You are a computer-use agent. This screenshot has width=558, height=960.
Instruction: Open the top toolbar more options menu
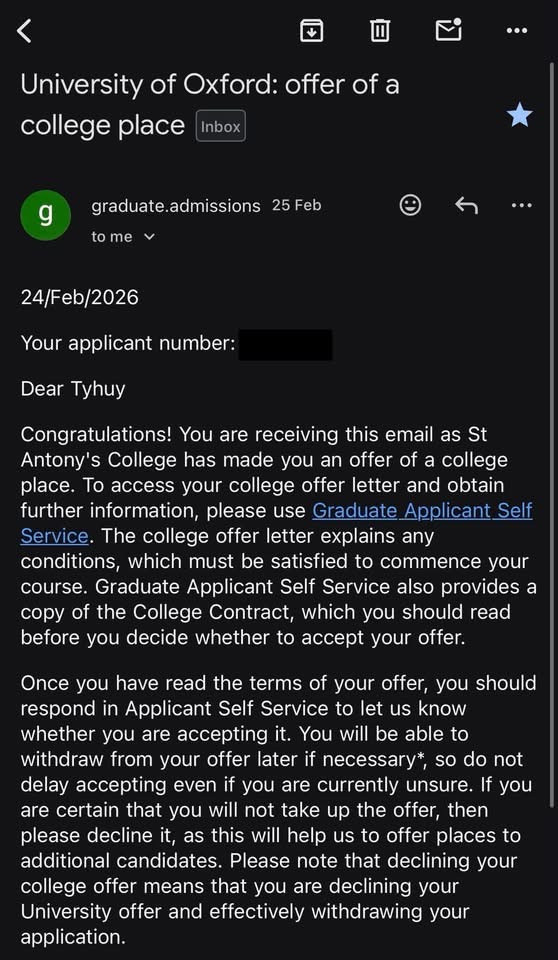coord(518,31)
